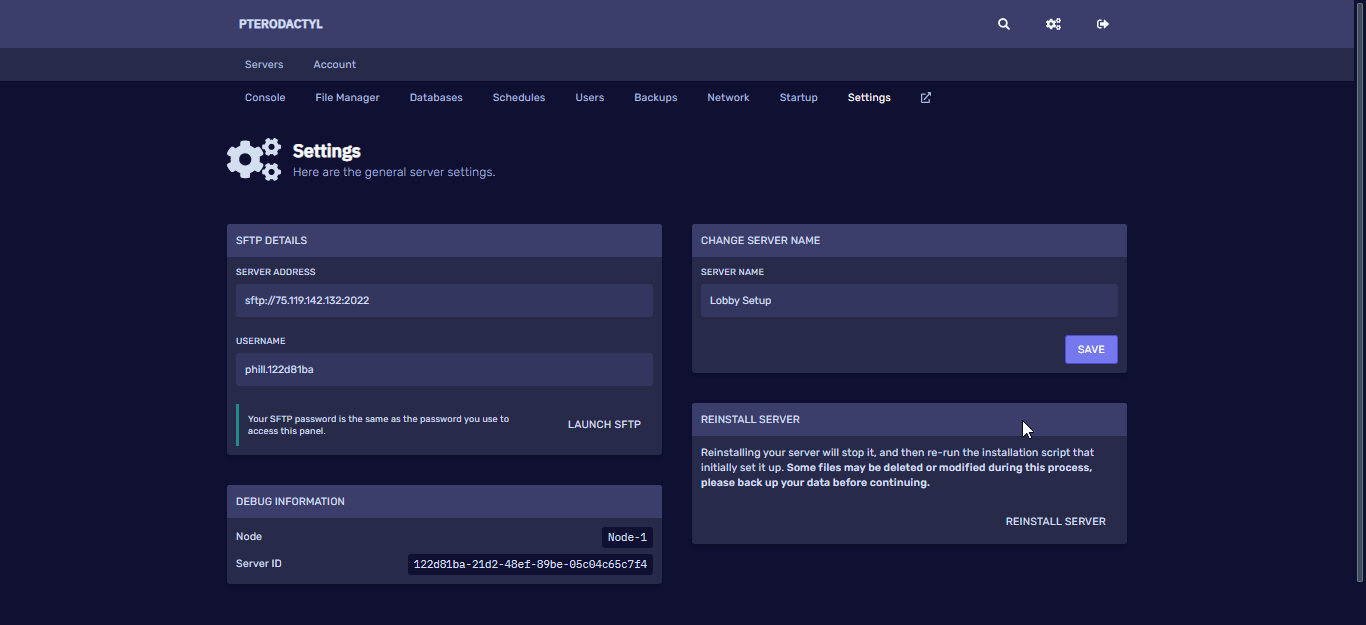Open the File Manager tab
1366x625 pixels.
coord(347,98)
